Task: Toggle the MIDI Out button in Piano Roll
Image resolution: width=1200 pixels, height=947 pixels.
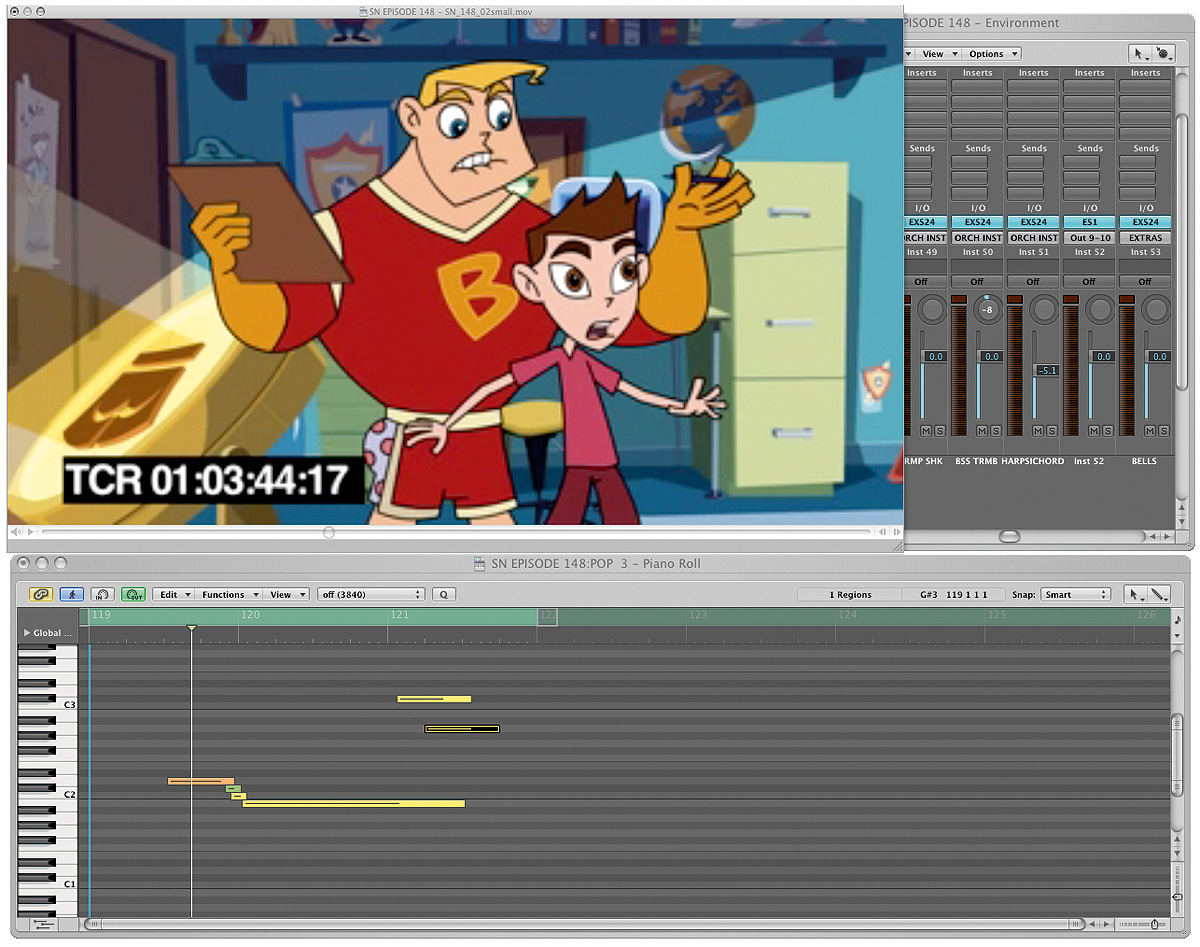Action: coord(133,594)
